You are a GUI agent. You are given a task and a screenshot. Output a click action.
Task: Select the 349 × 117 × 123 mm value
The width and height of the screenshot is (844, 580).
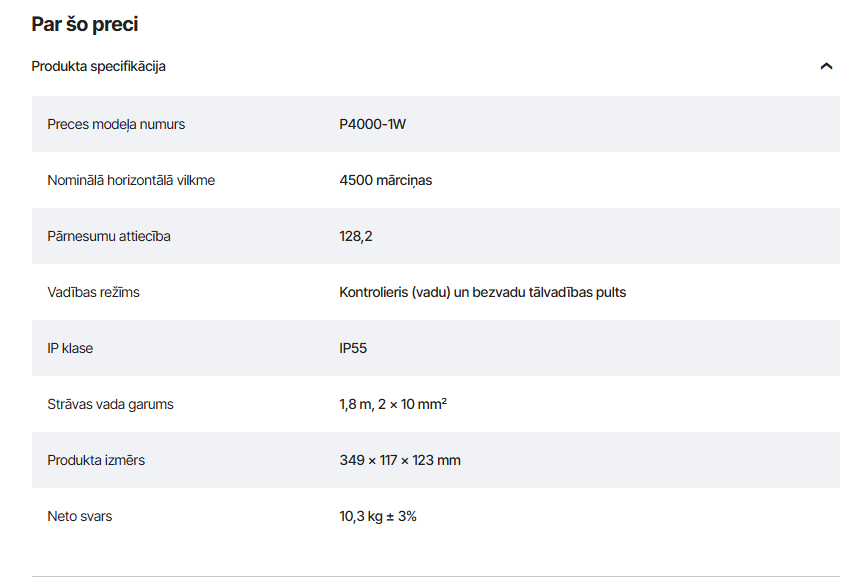400,460
